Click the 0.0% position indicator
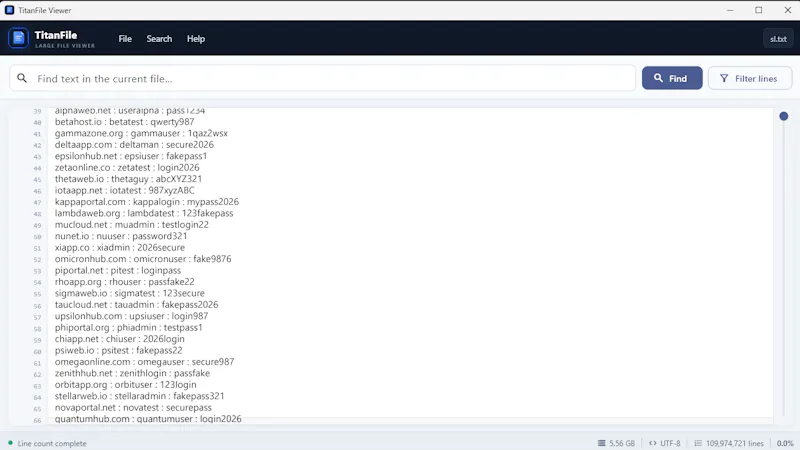This screenshot has width=800, height=450. (x=785, y=443)
